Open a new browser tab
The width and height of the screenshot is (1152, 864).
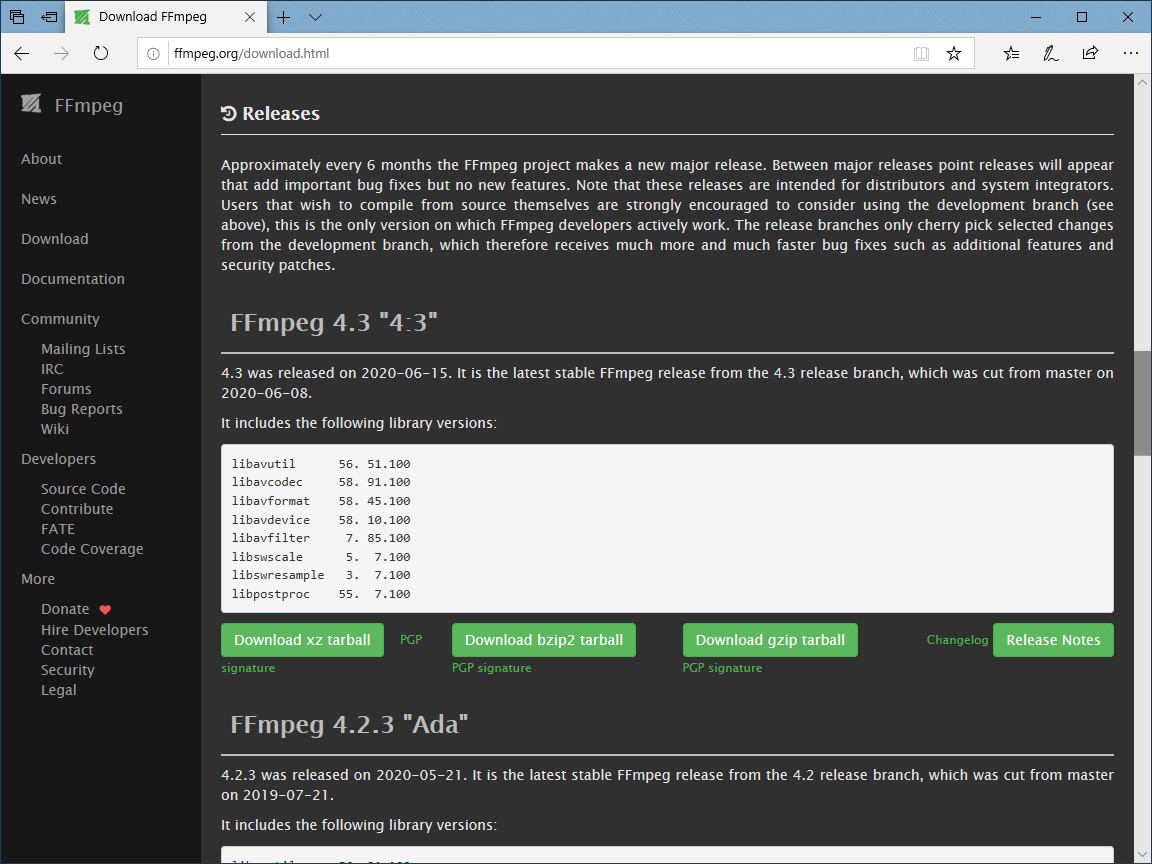pyautogui.click(x=281, y=17)
